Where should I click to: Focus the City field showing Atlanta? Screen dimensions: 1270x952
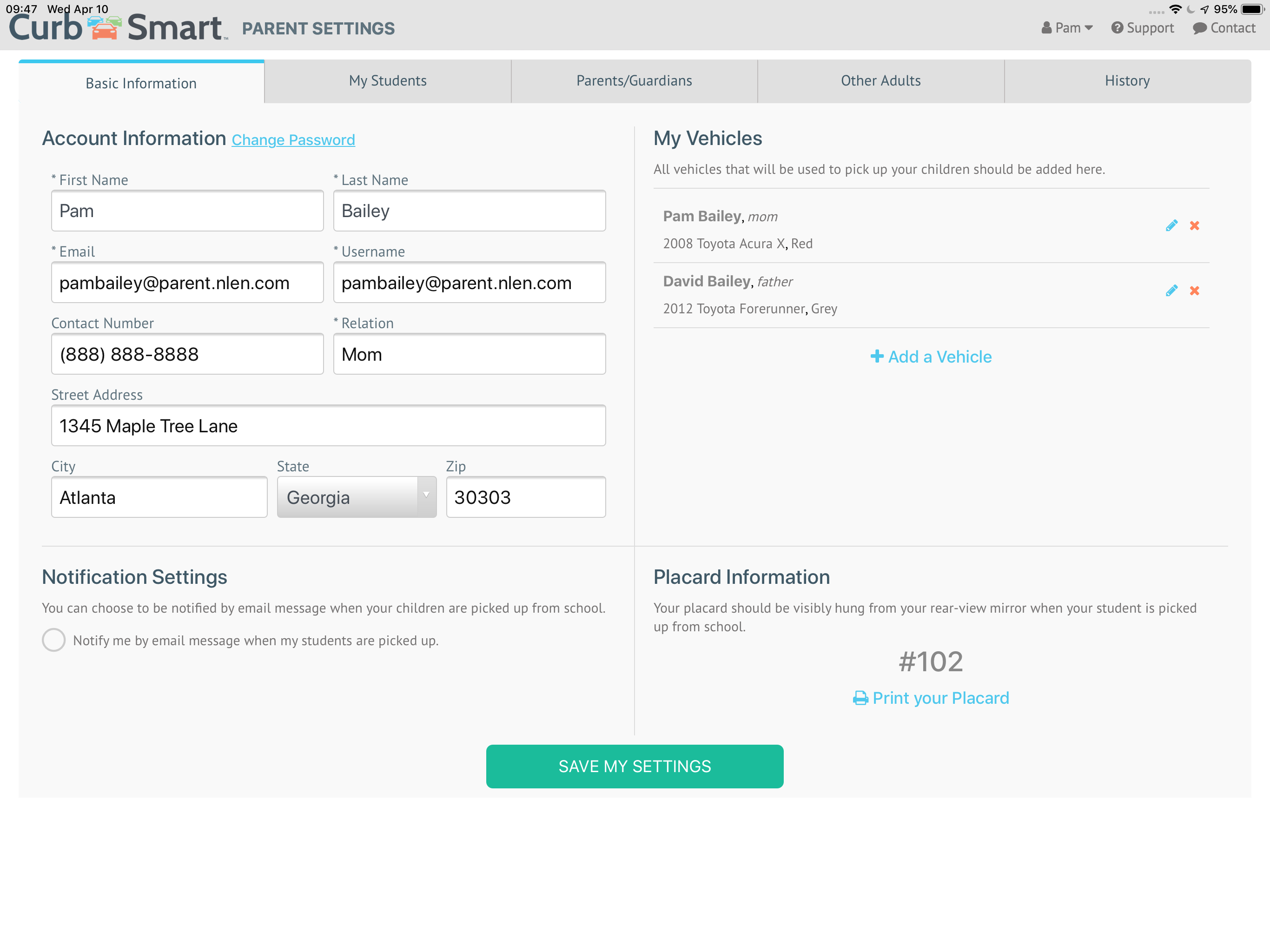coord(159,496)
